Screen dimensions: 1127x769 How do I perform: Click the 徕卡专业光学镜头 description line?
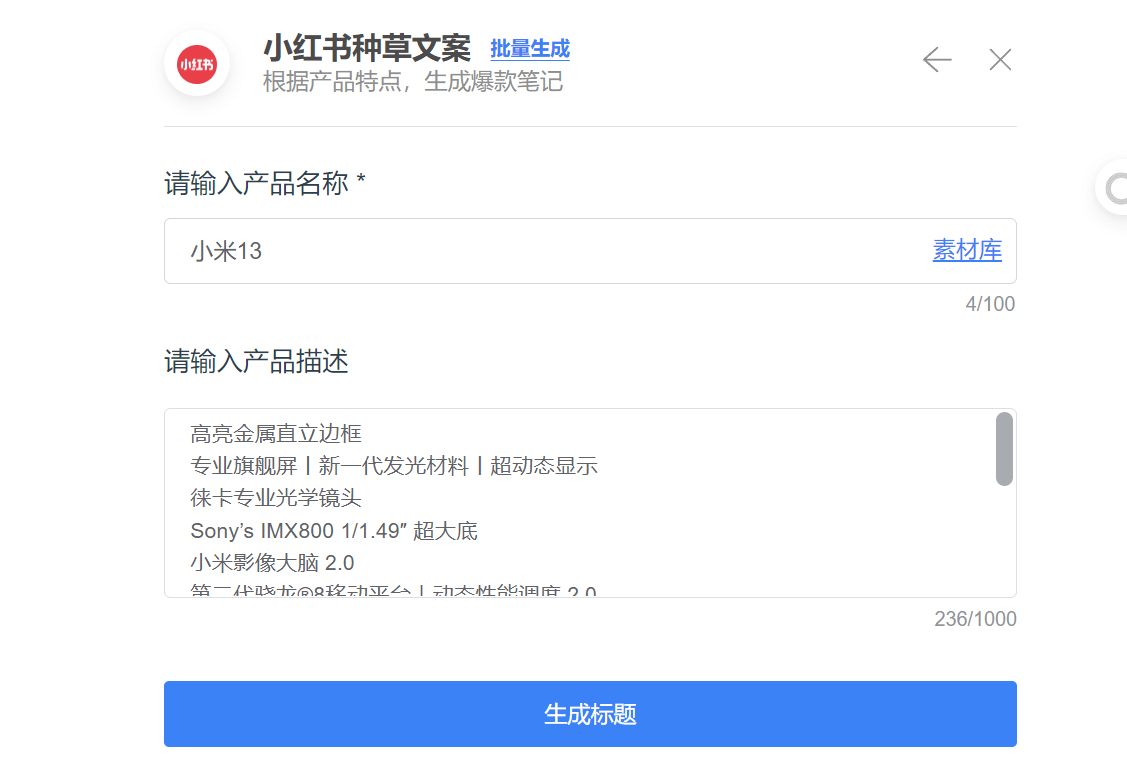point(276,497)
